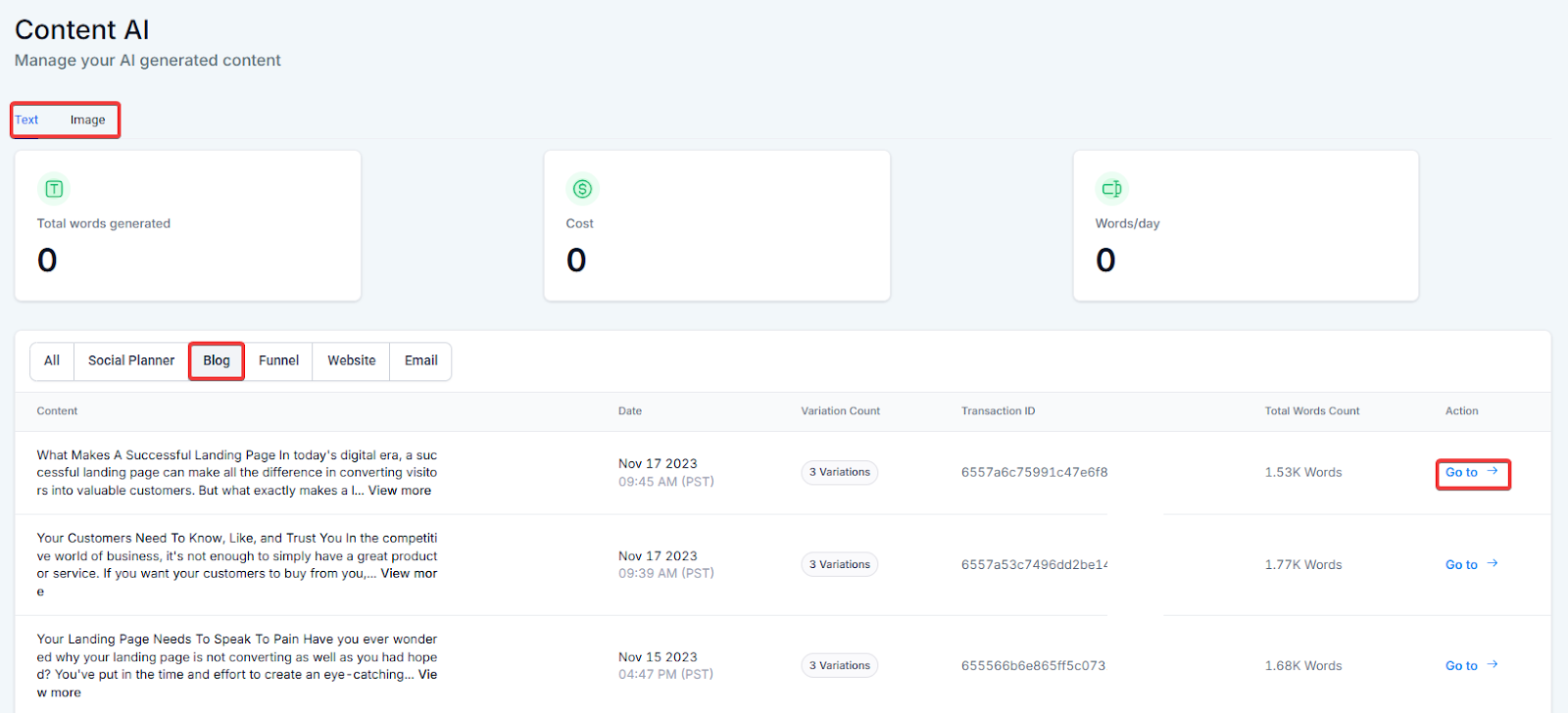Select the Email filter tab

pos(421,360)
